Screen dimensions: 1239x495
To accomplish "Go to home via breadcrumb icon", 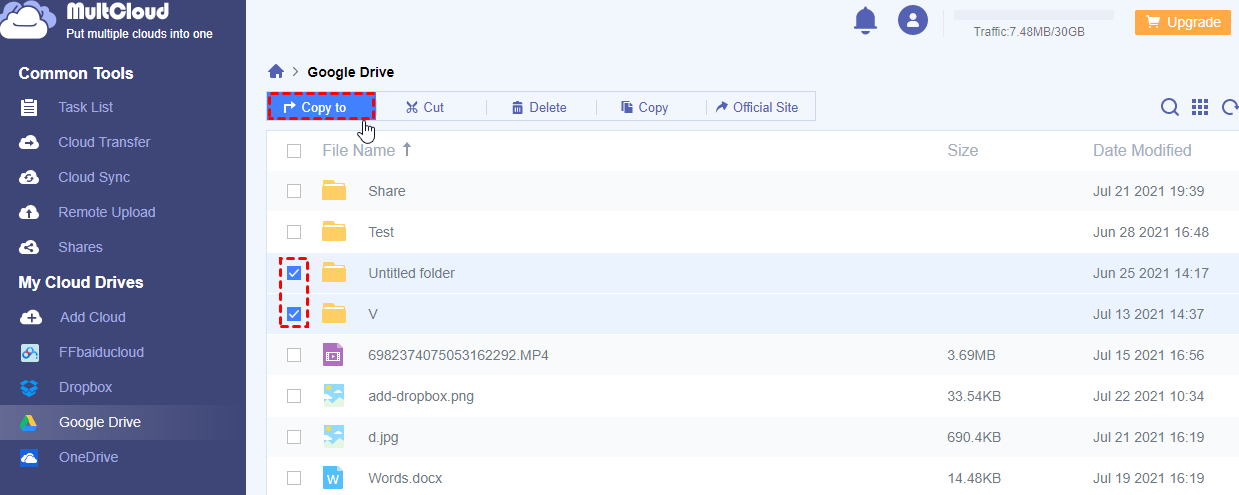I will (x=276, y=72).
